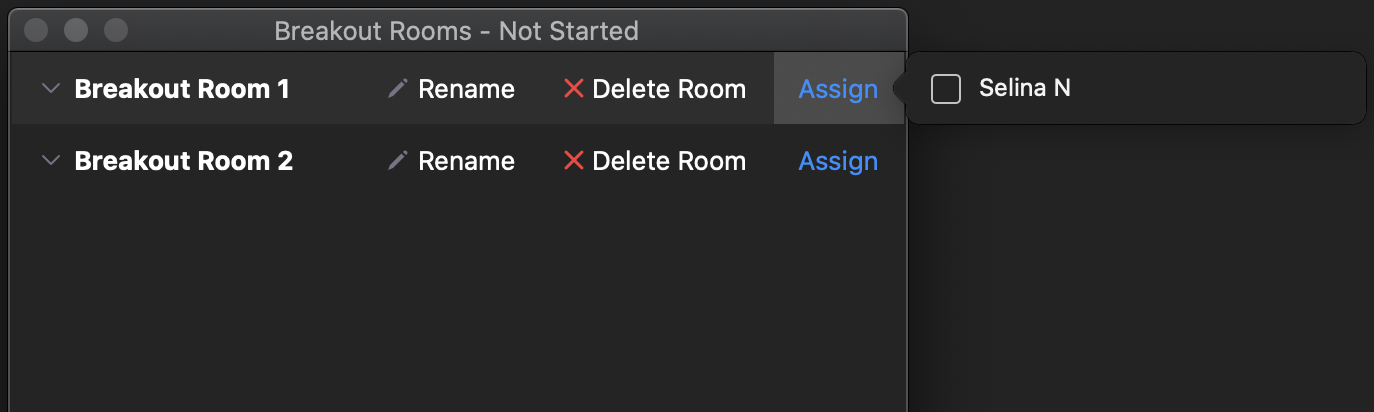
Task: Minimize the Breakout Rooms window
Action: tap(76, 30)
